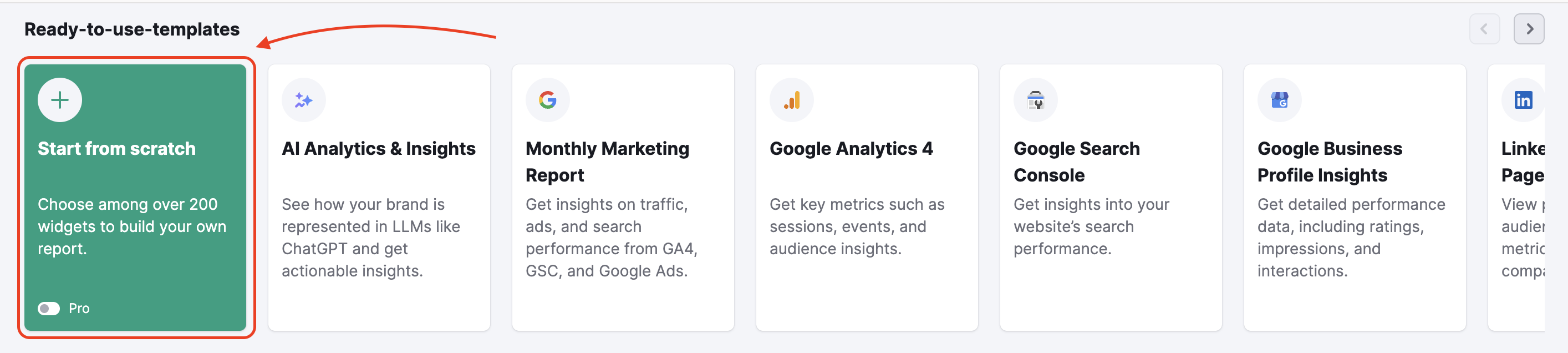
Task: Click the Ready-to-use-templates heading
Action: (x=131, y=29)
